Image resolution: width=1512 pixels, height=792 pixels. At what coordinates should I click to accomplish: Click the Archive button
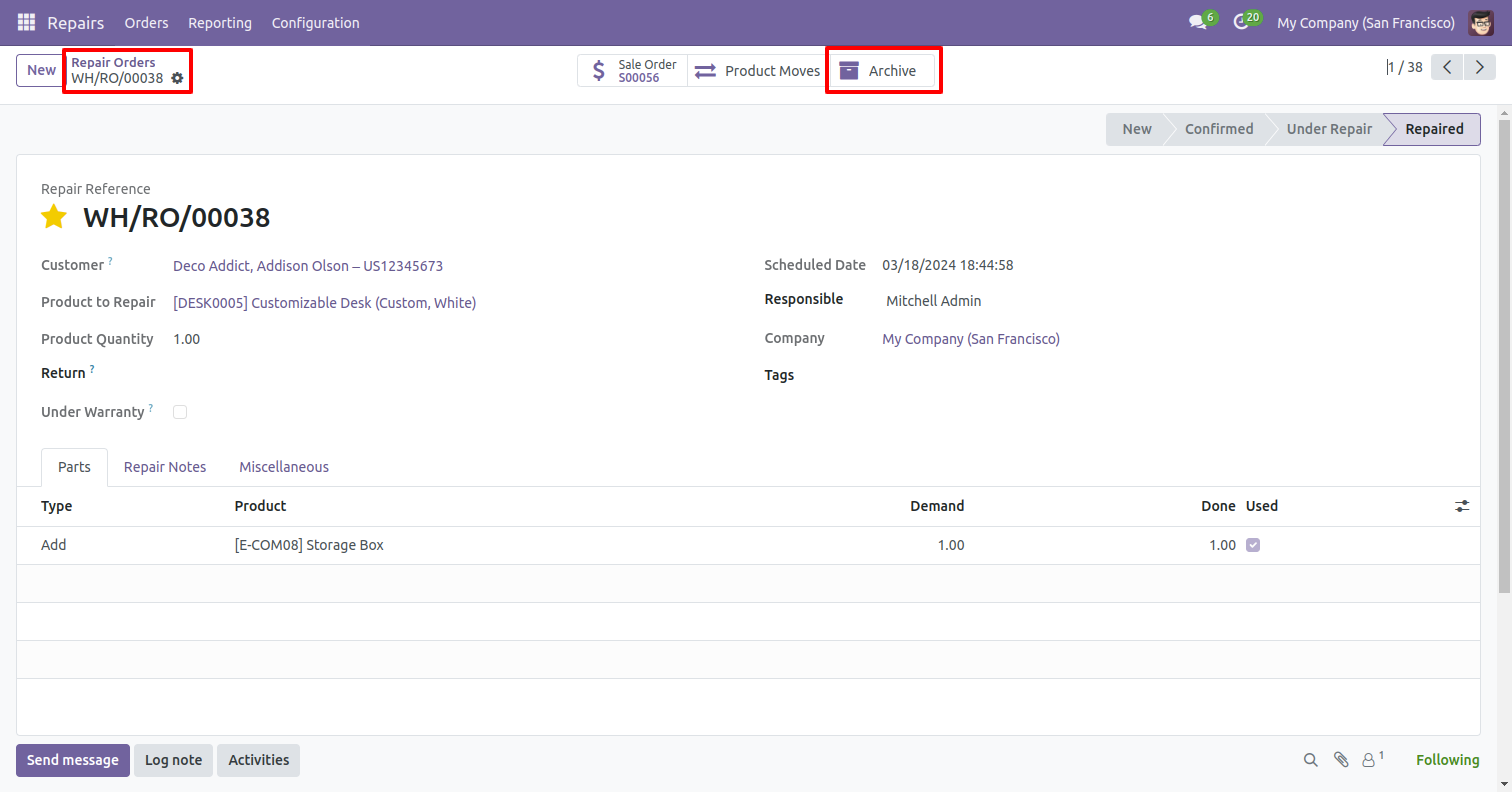(881, 71)
